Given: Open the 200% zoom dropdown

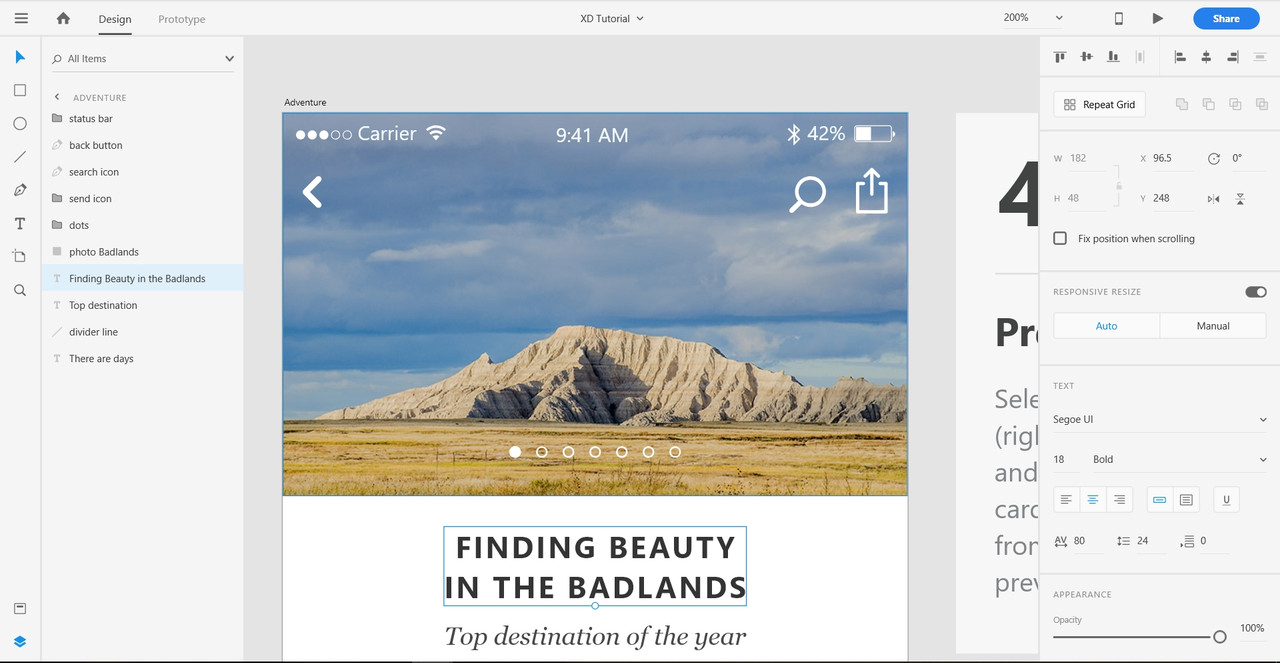Looking at the screenshot, I should [1033, 18].
